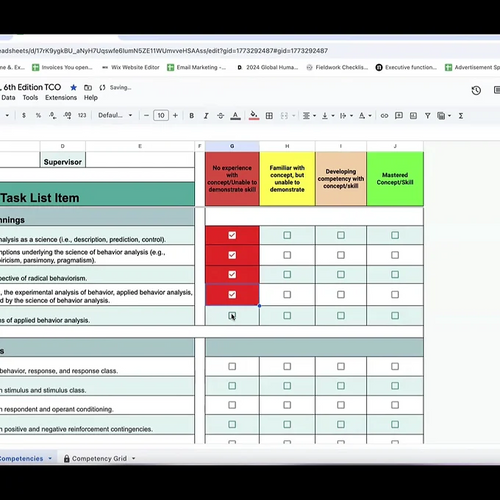Open merge cells options arrow
Image resolution: width=500 pixels, height=500 pixels.
click(x=294, y=115)
